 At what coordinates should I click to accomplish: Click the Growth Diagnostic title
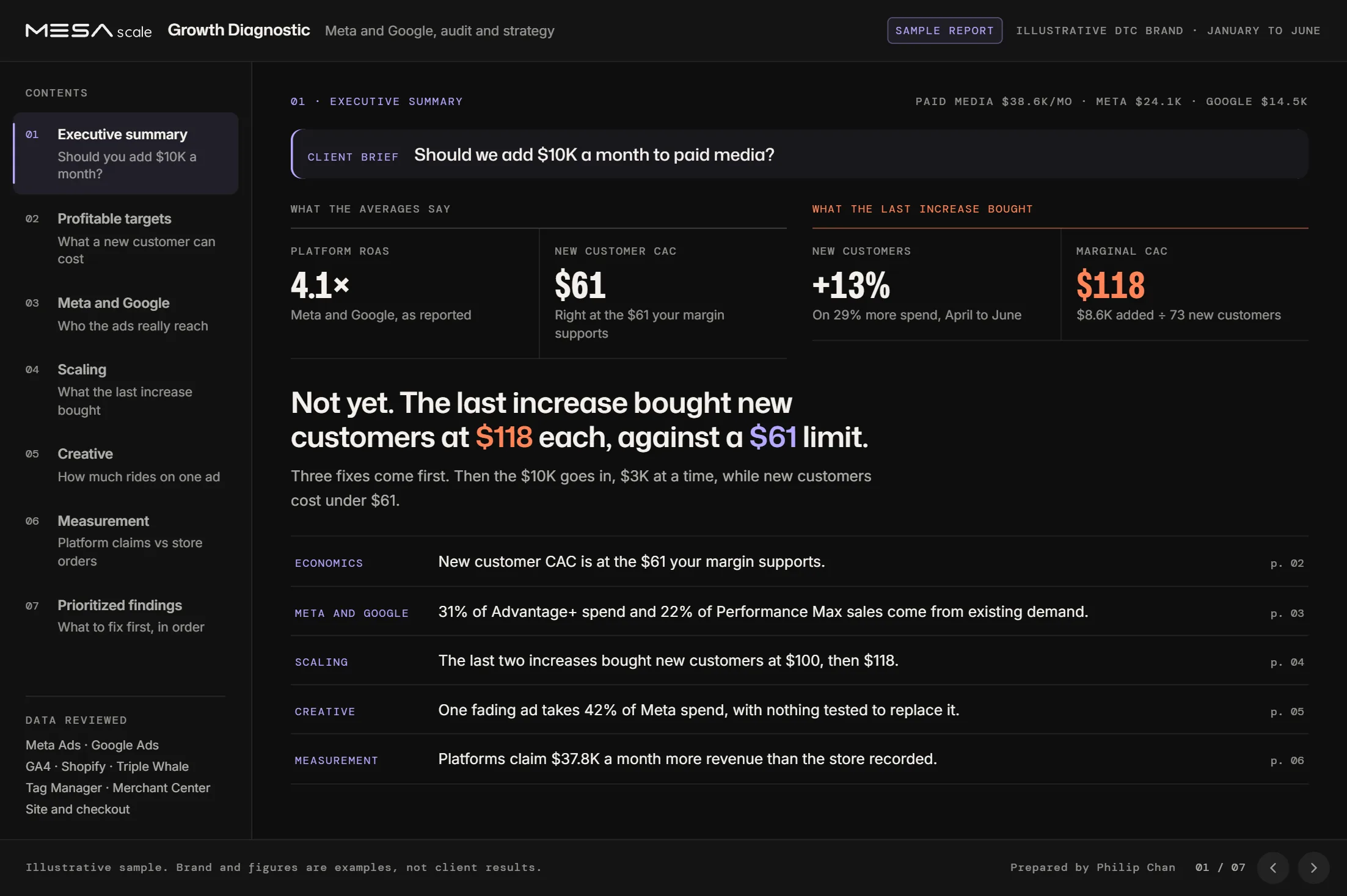coord(239,30)
